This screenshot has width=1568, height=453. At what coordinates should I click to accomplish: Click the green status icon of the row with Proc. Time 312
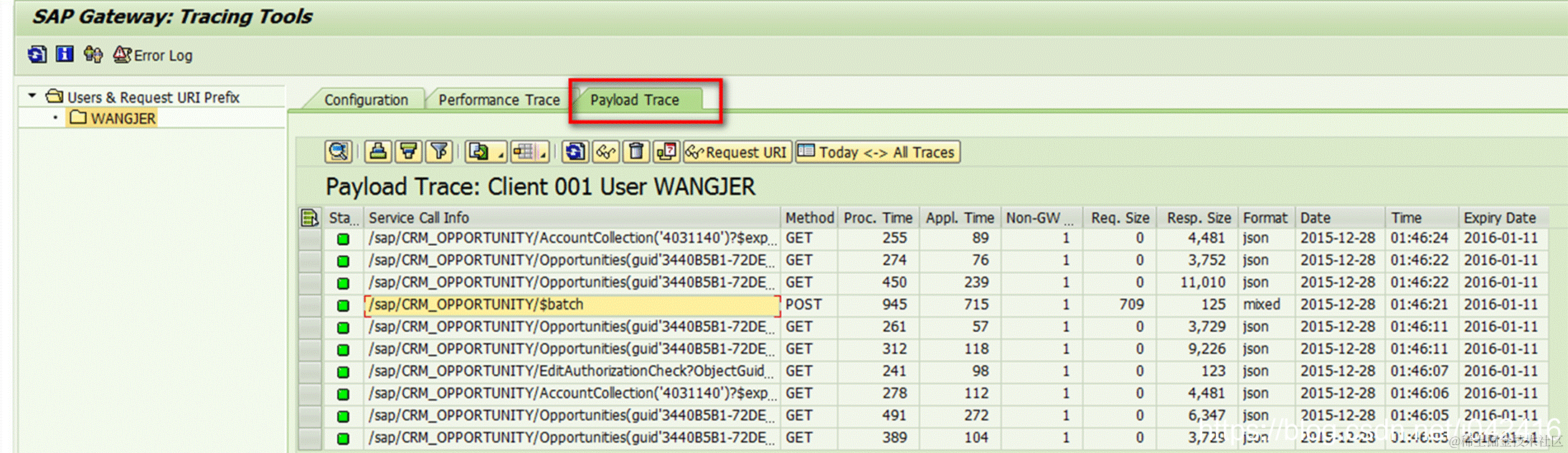343,350
